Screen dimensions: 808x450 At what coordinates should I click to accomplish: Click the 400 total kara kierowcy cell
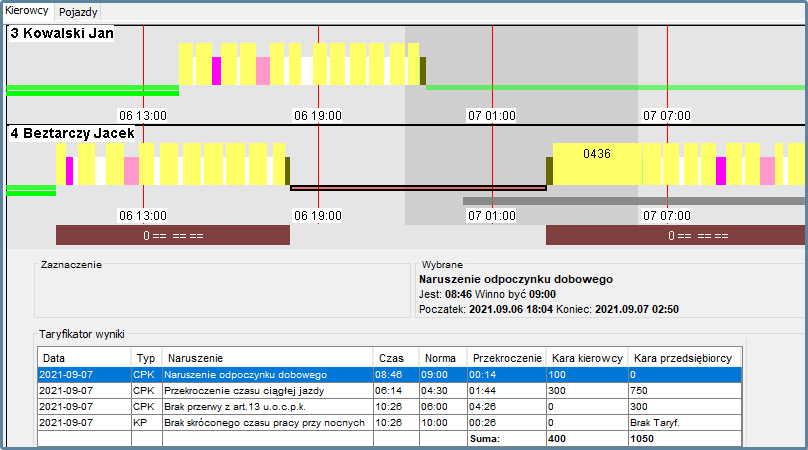click(x=587, y=439)
